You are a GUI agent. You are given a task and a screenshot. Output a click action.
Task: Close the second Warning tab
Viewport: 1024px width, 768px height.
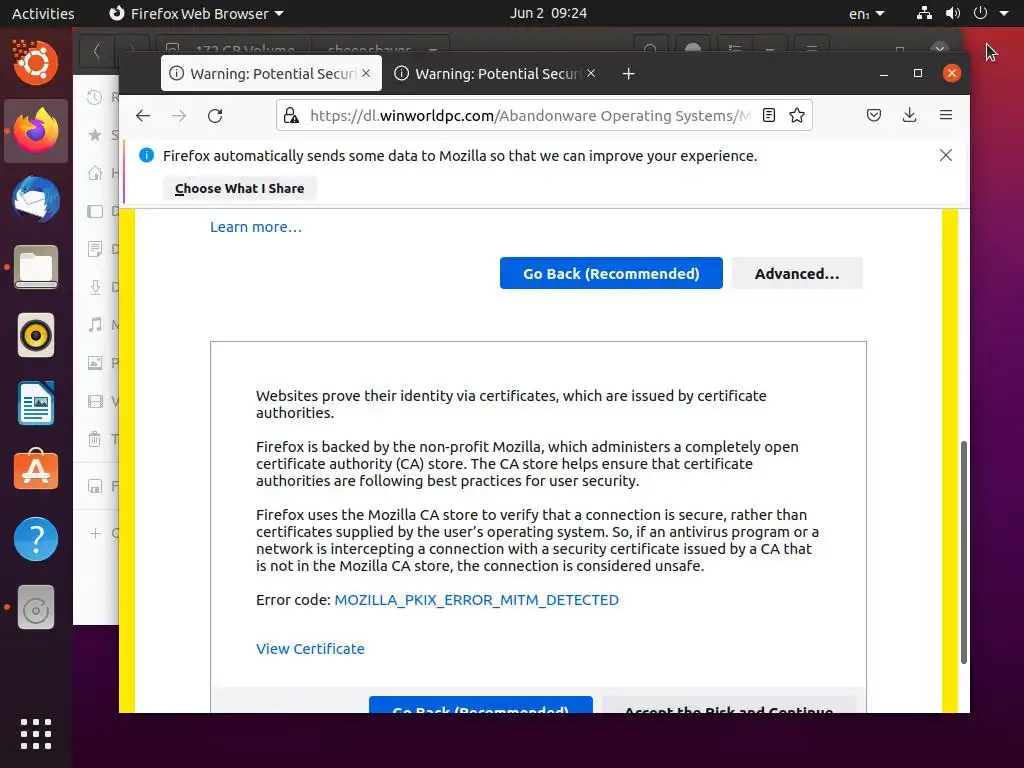click(x=590, y=73)
